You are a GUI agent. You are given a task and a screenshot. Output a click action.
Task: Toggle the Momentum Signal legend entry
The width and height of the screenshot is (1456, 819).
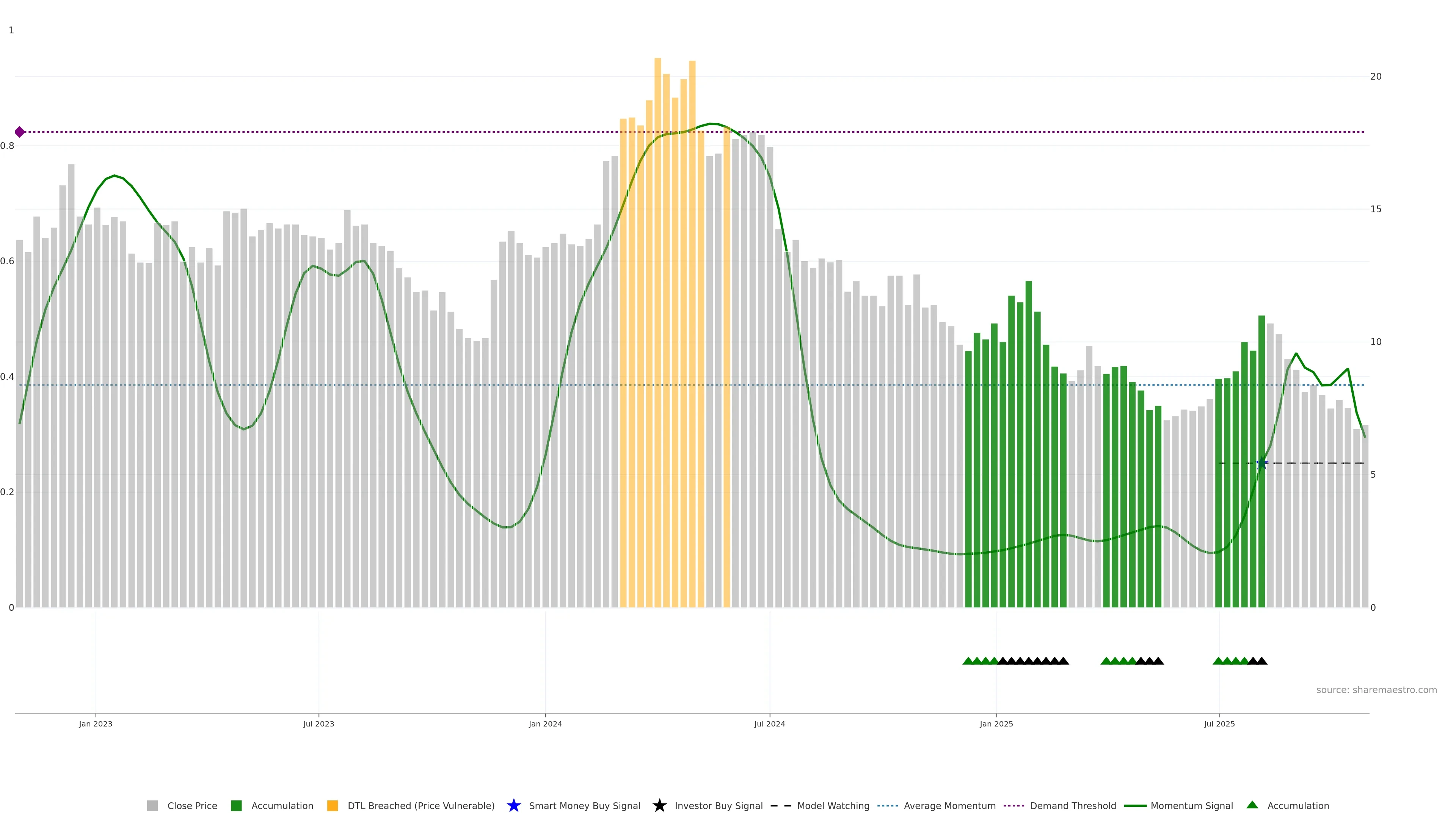coord(1191,805)
